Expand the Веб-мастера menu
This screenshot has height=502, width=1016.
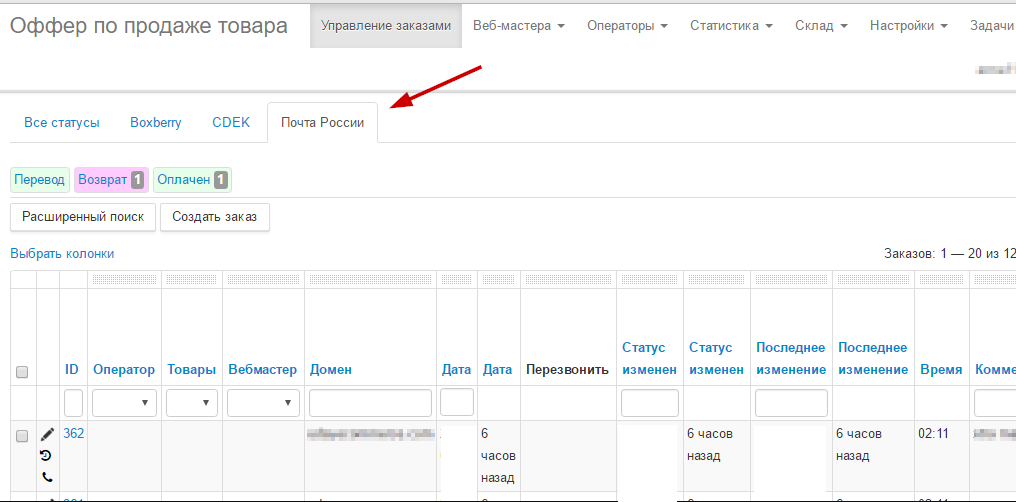click(518, 25)
